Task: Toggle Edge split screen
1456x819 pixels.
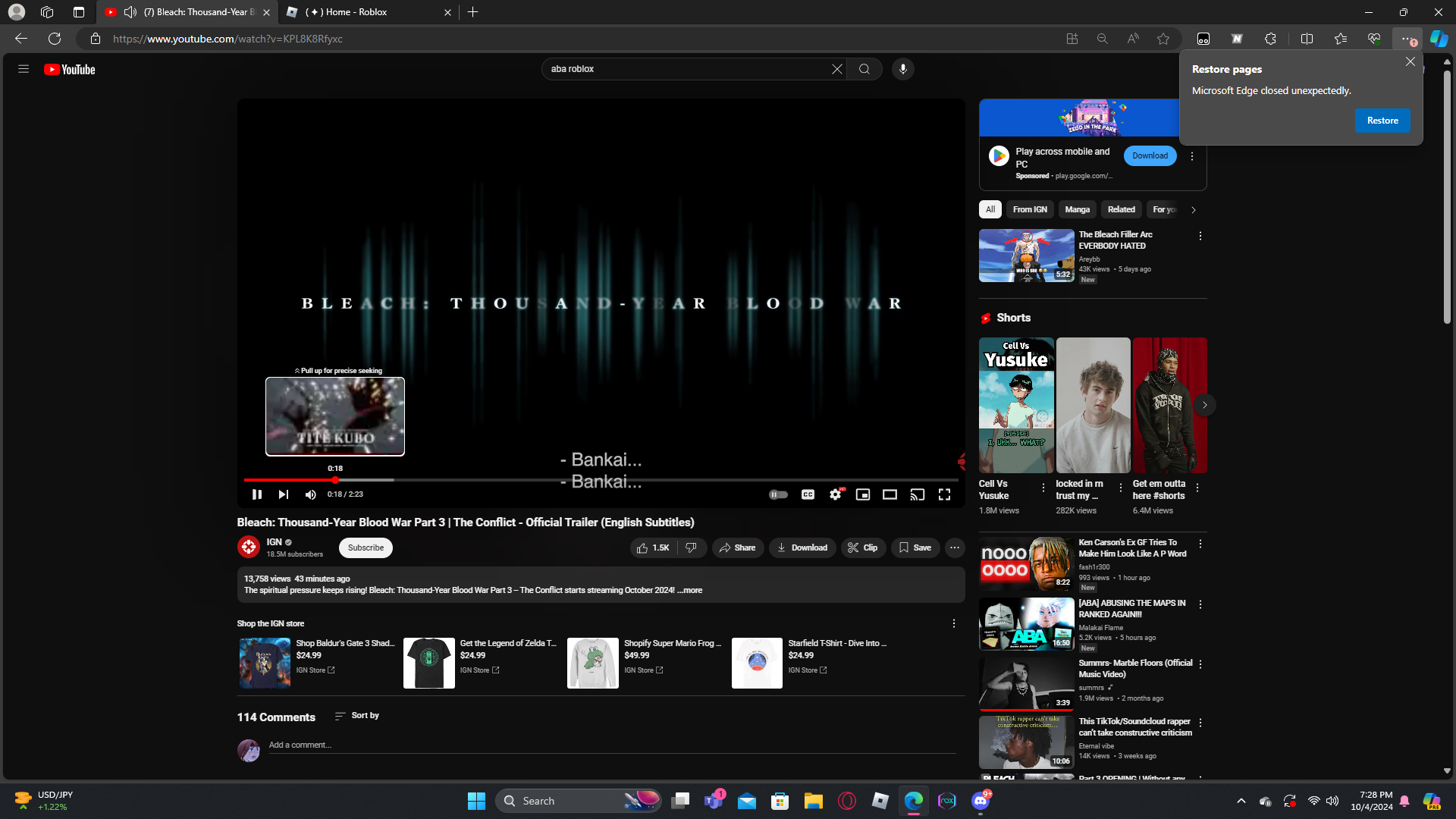Action: point(1307,39)
